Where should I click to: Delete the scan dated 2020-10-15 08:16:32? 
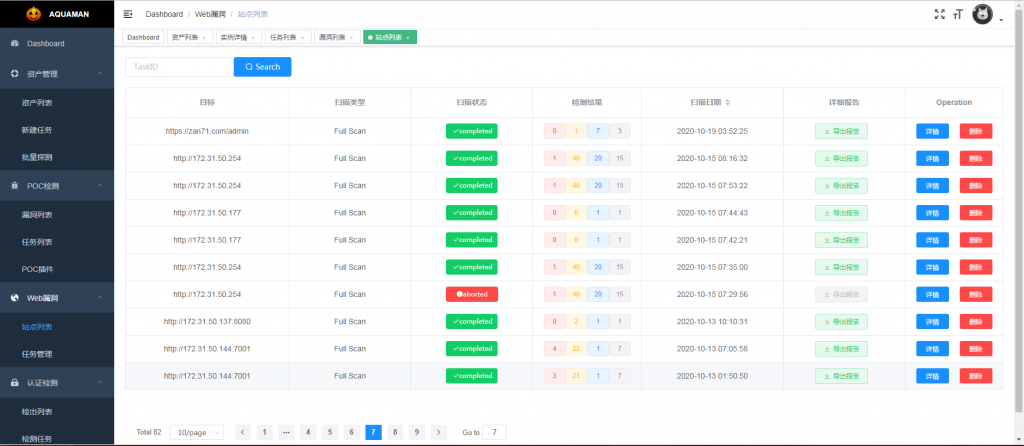click(976, 158)
